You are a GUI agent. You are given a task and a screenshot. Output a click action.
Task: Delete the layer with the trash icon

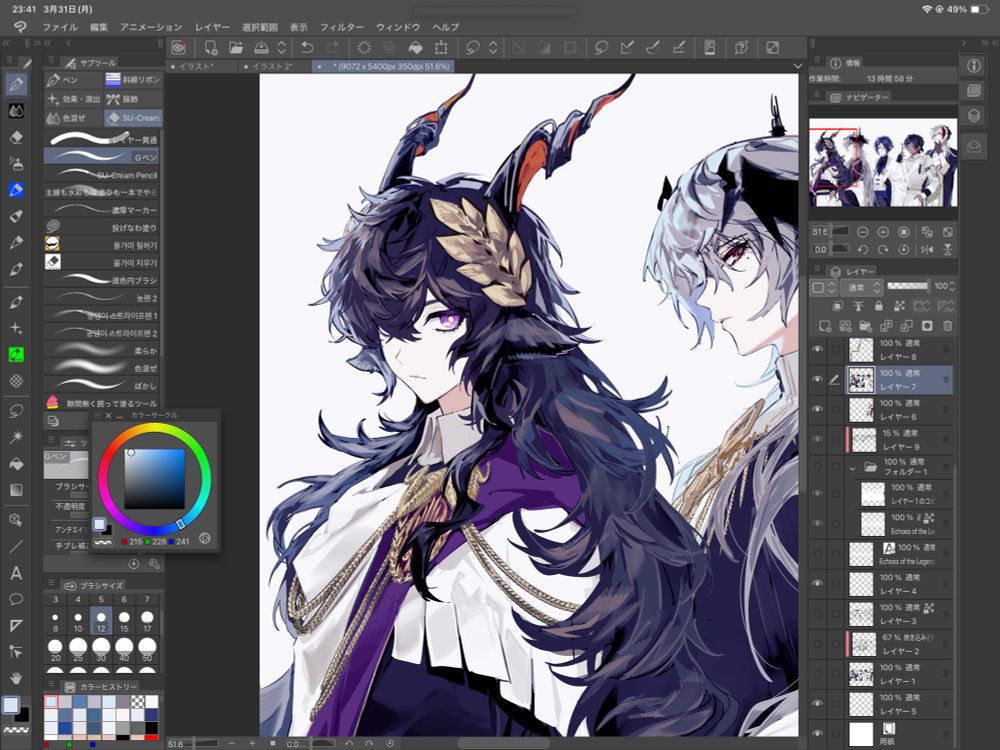point(948,326)
